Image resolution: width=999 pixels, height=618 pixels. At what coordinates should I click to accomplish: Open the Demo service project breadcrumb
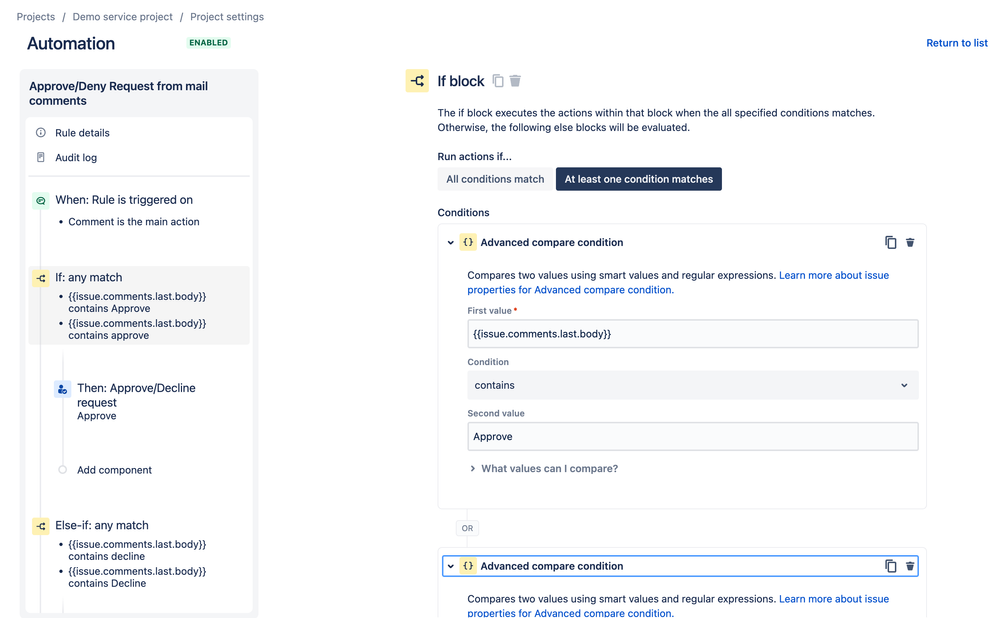click(x=122, y=17)
